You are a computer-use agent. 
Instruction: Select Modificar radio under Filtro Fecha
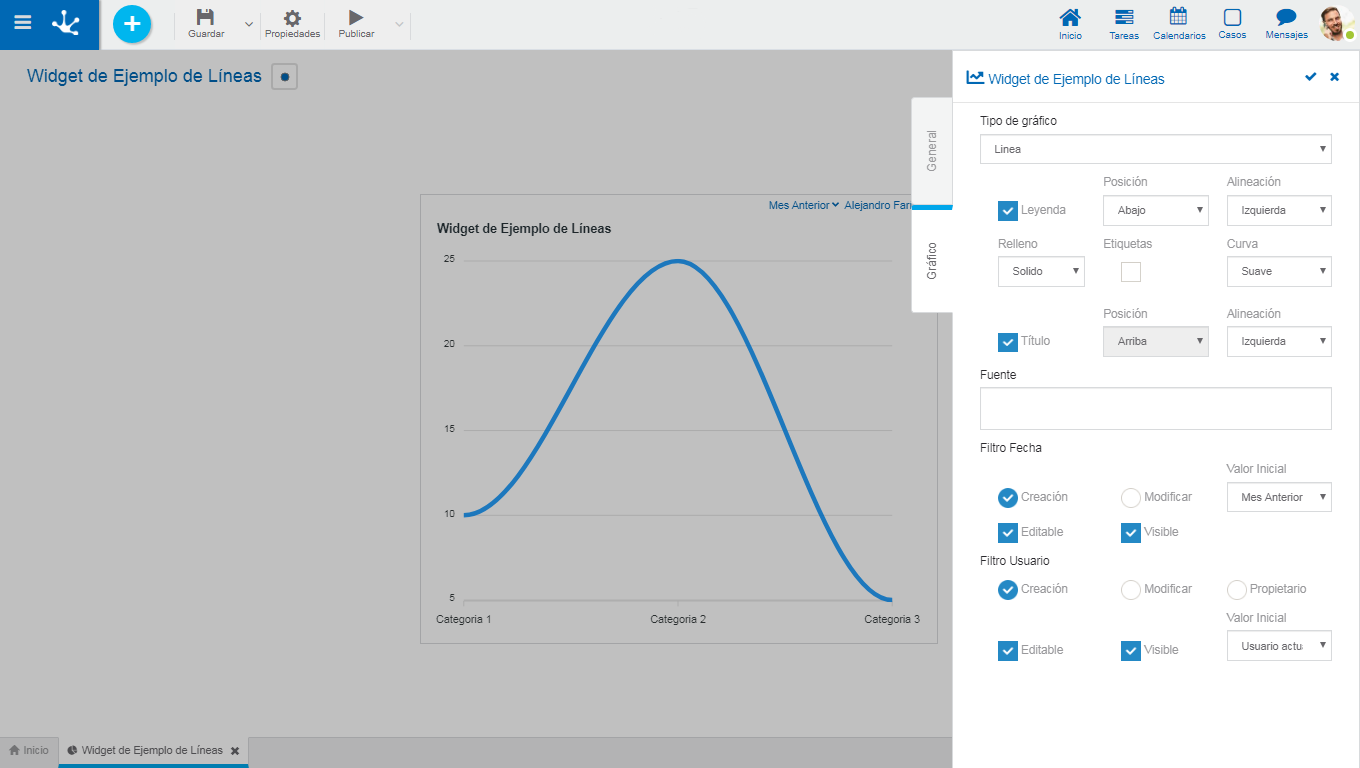pos(1131,497)
